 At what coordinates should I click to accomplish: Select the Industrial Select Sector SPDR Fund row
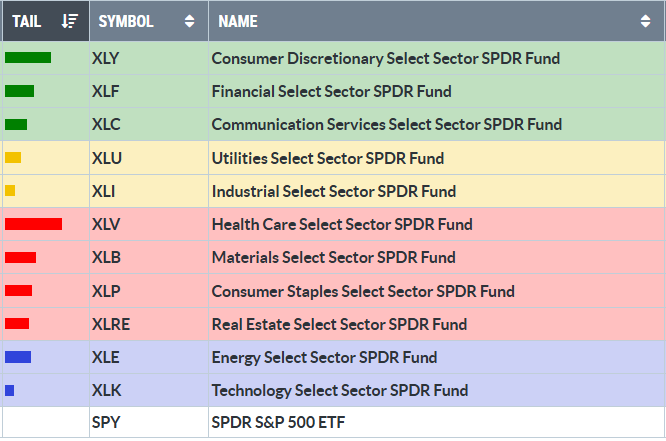334,191
